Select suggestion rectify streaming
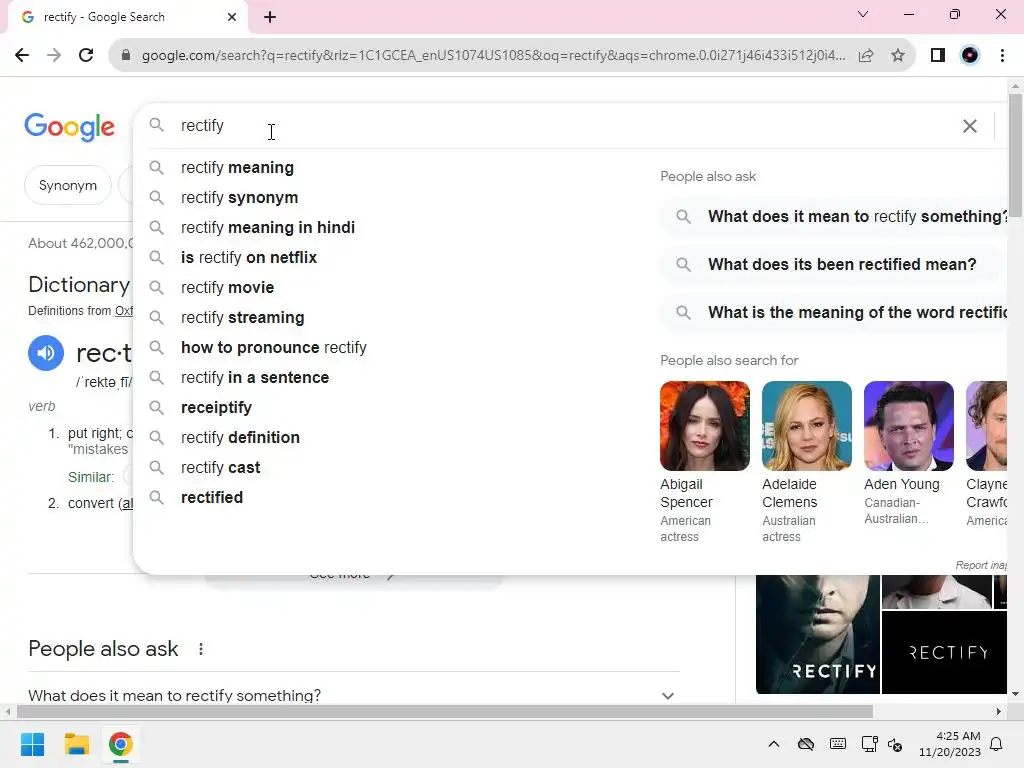Screen dimensions: 1024x768 coord(242,318)
